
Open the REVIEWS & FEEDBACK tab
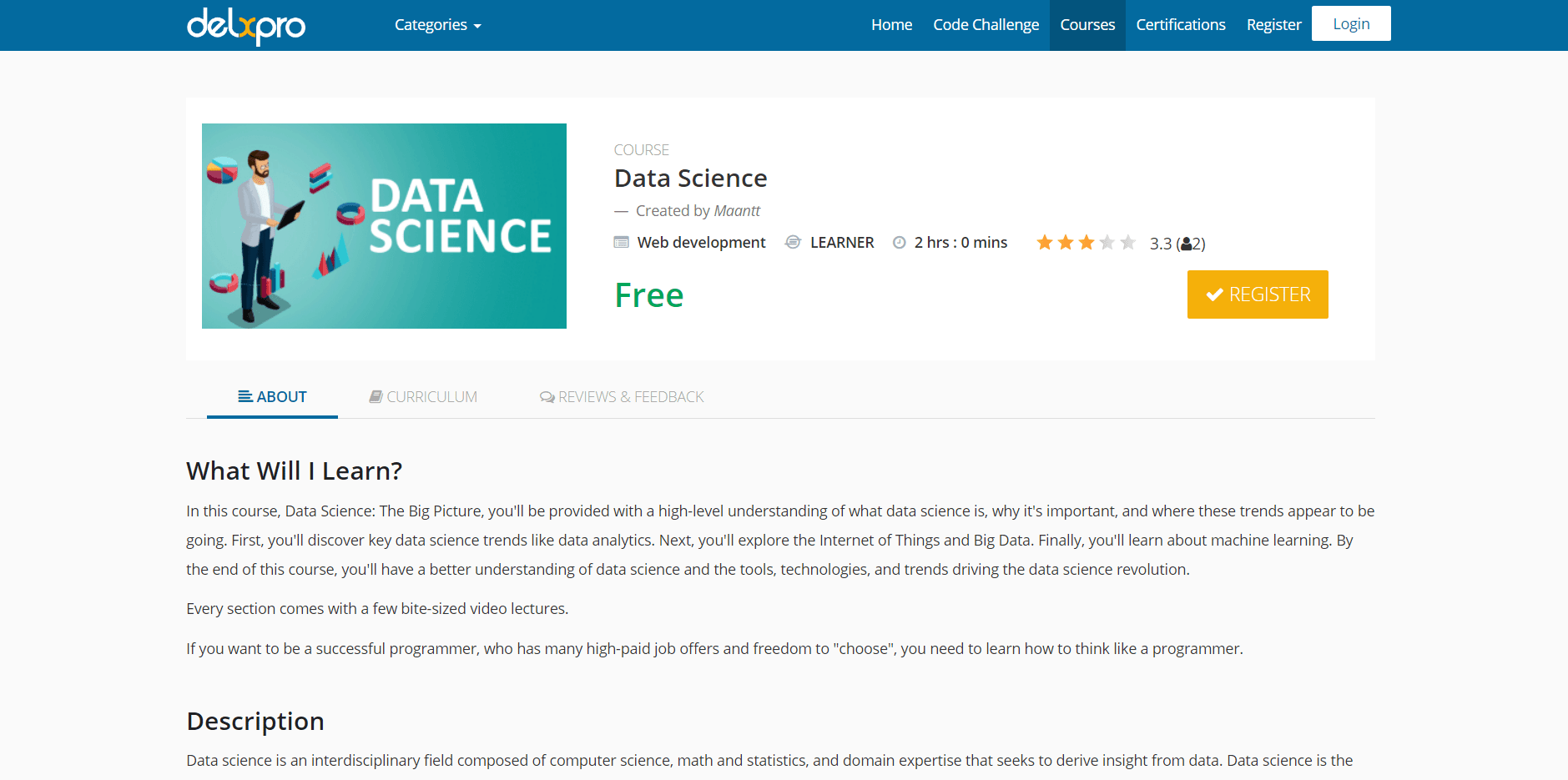(622, 397)
